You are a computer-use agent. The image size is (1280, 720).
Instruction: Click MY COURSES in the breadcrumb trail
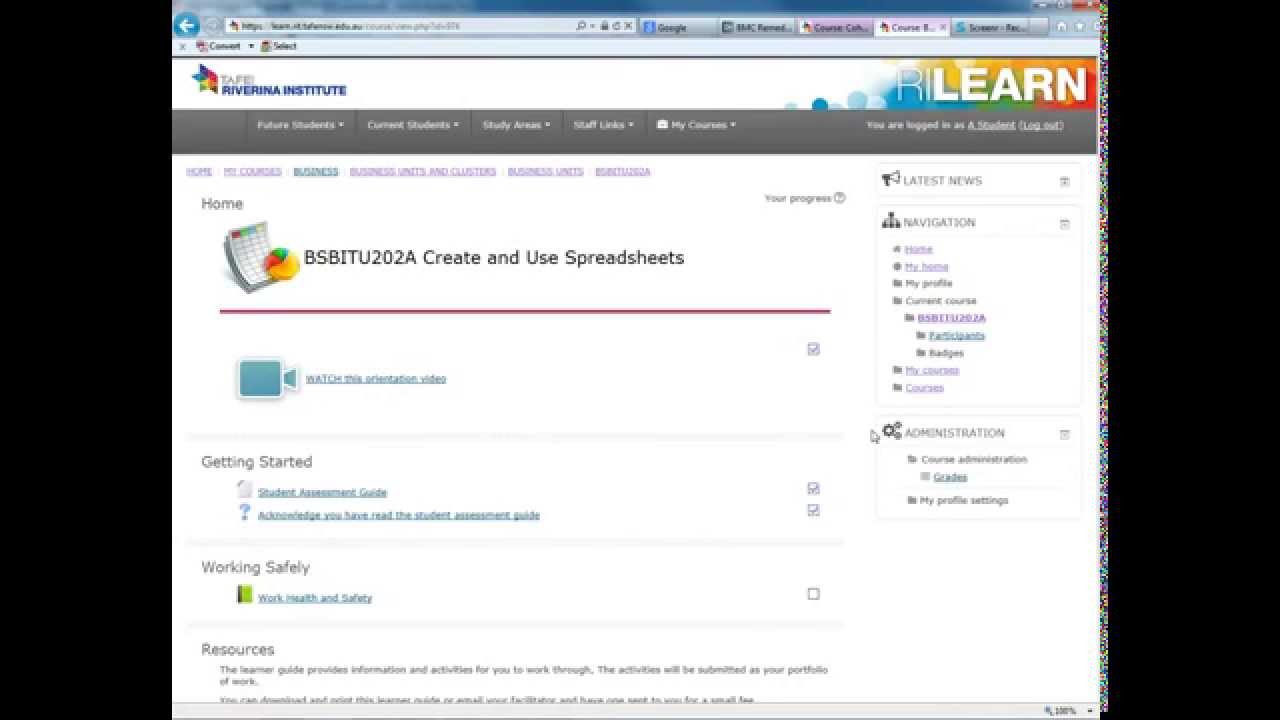pyautogui.click(x=252, y=171)
